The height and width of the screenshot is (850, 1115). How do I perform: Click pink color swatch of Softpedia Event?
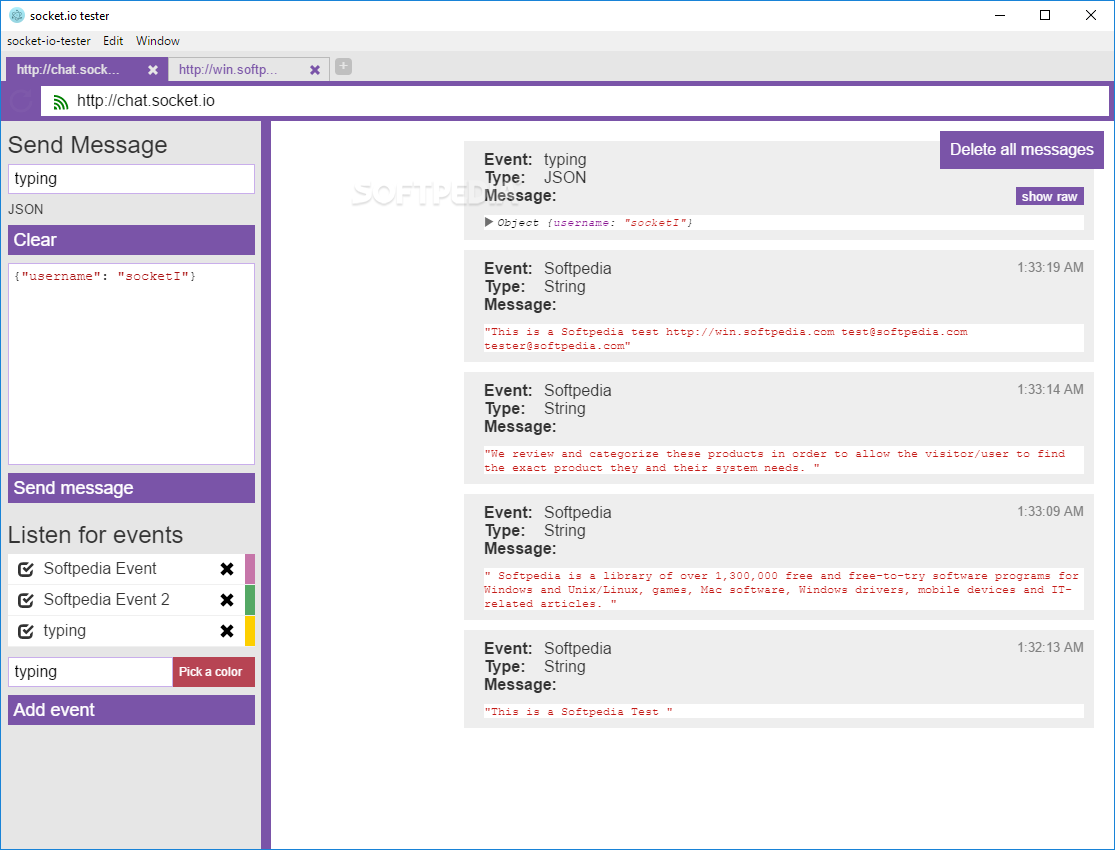pos(250,569)
